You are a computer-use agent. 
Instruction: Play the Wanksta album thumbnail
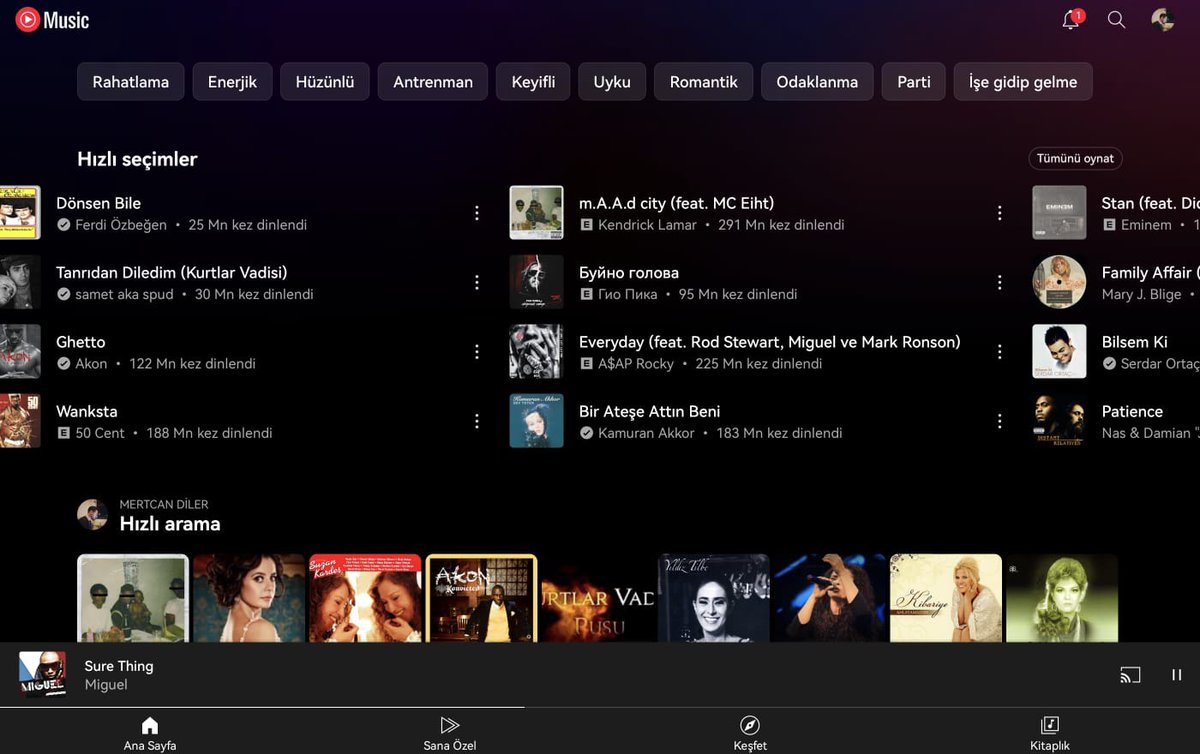[x=20, y=421]
